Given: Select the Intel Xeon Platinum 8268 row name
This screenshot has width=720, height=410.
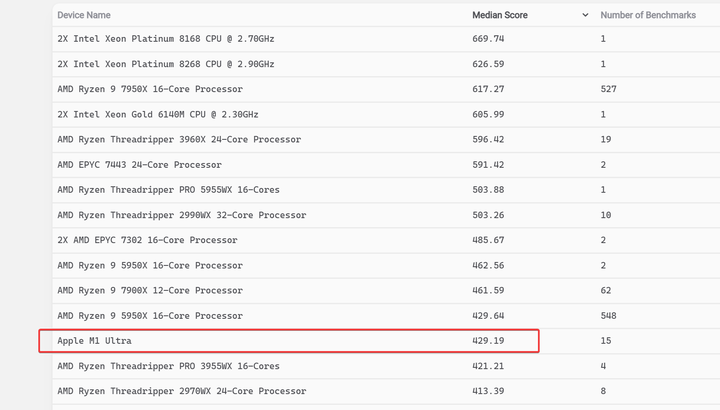Looking at the screenshot, I should pos(166,64).
